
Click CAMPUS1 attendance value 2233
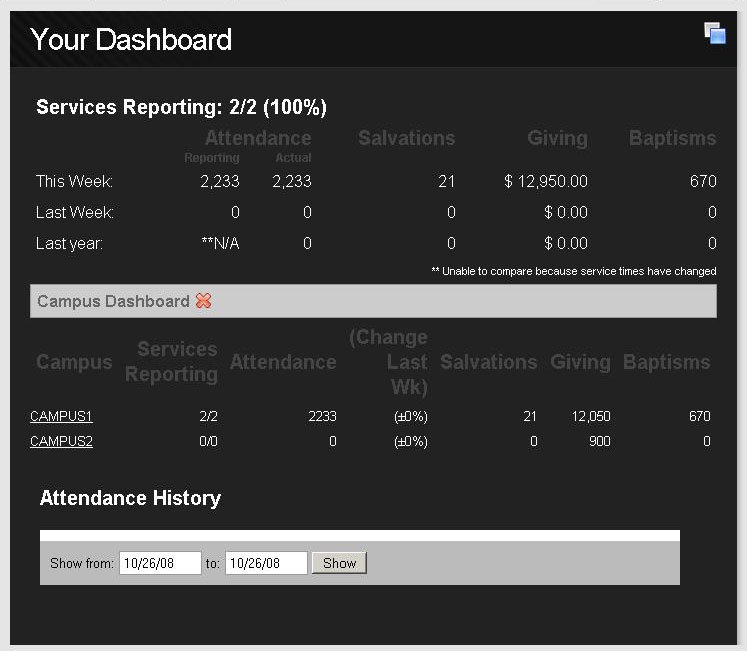[323, 417]
